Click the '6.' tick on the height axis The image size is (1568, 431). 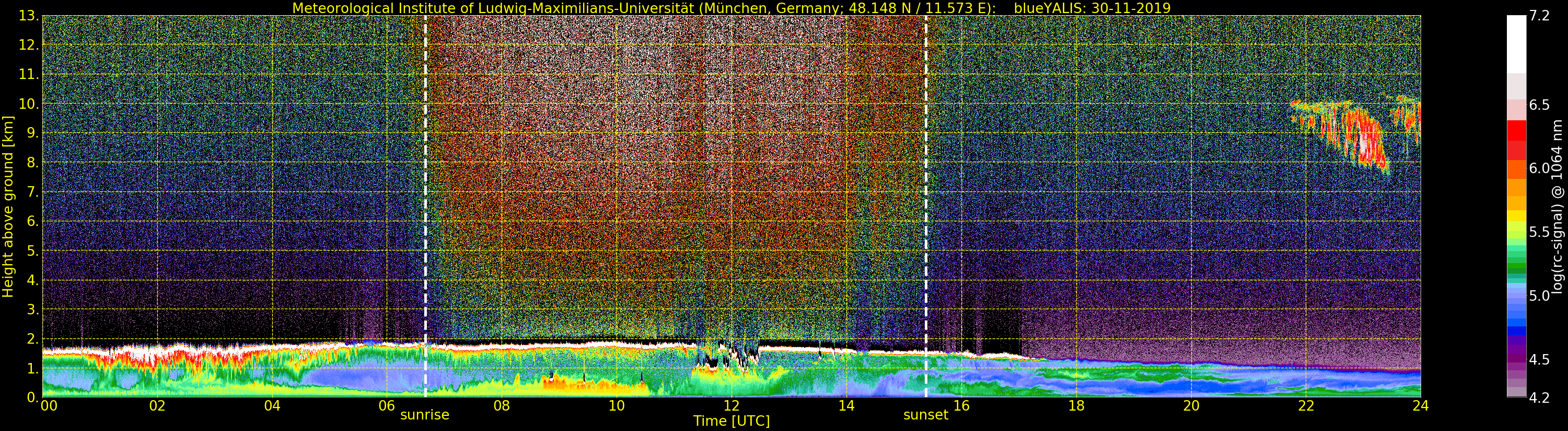tap(32, 221)
